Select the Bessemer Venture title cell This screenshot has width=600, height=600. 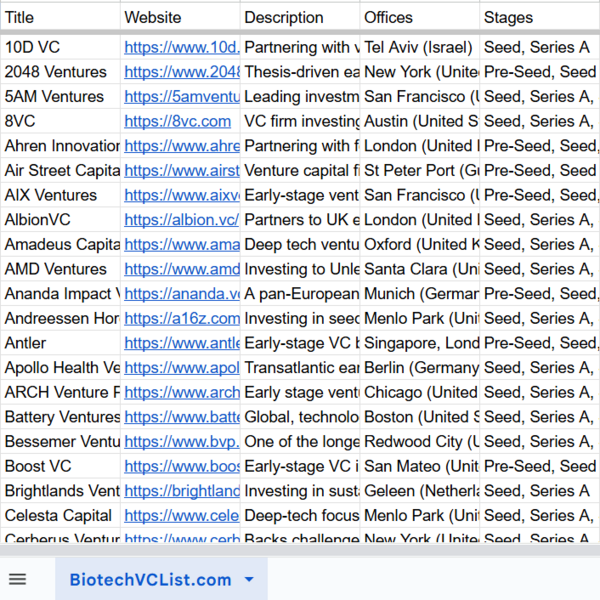pyautogui.click(x=60, y=442)
